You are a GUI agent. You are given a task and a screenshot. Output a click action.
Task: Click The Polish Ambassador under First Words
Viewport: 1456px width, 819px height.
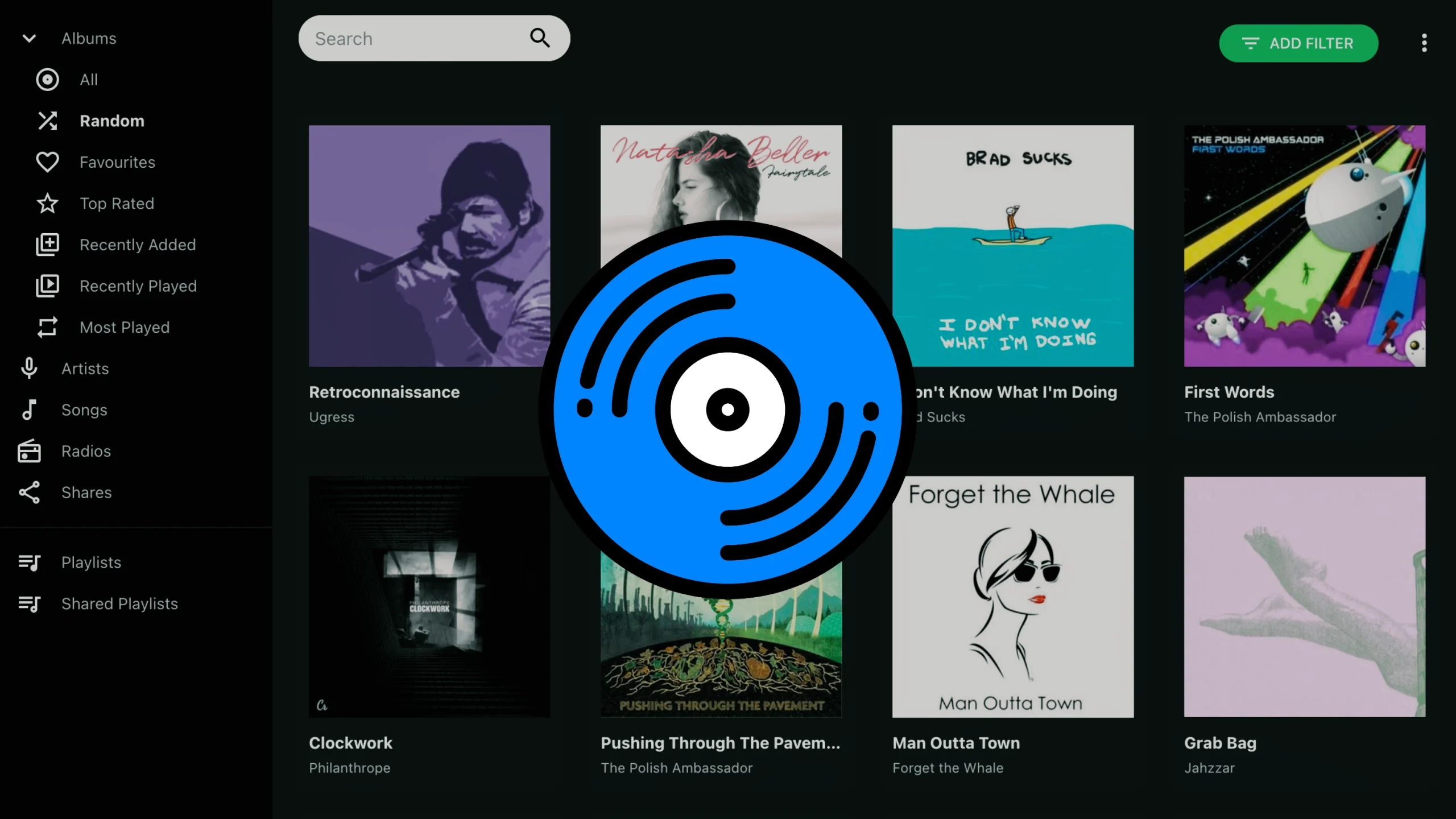[1260, 417]
